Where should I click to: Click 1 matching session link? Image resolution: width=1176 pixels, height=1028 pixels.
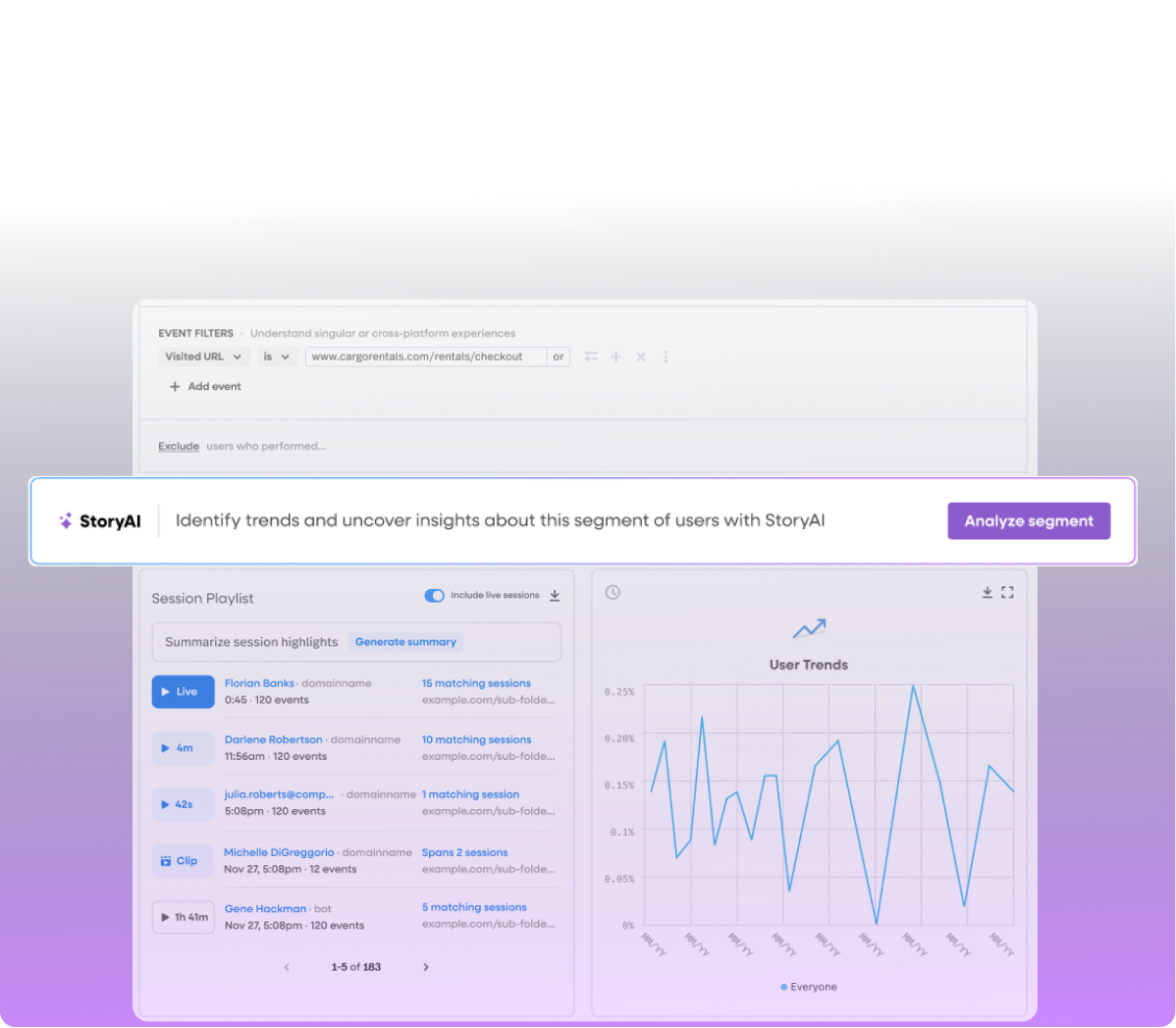click(470, 794)
